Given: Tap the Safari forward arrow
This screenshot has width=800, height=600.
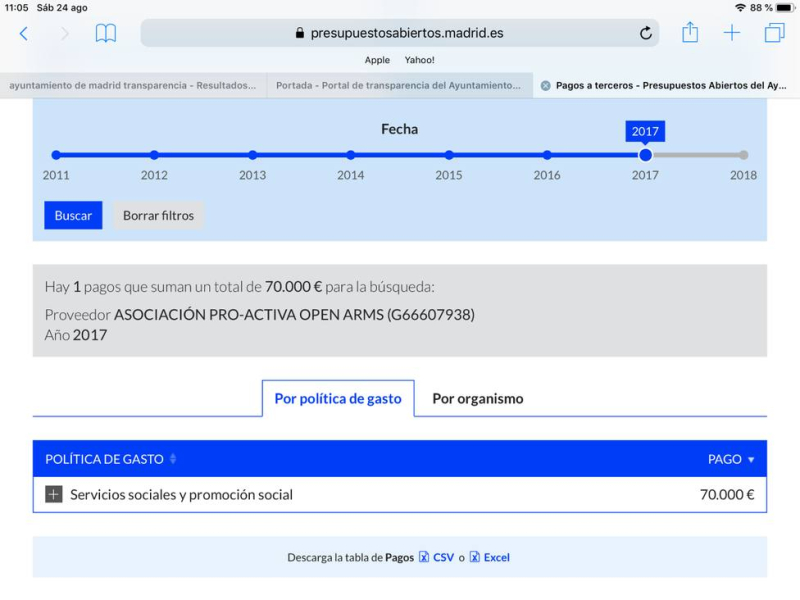Looking at the screenshot, I should point(65,34).
